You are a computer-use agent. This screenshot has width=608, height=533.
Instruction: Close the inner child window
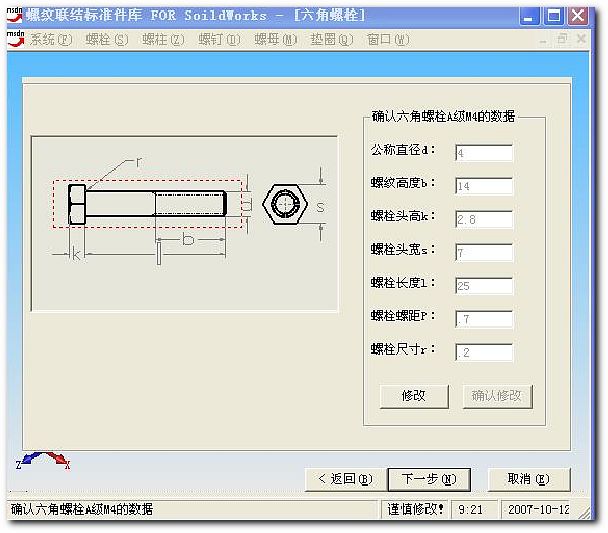(581, 39)
